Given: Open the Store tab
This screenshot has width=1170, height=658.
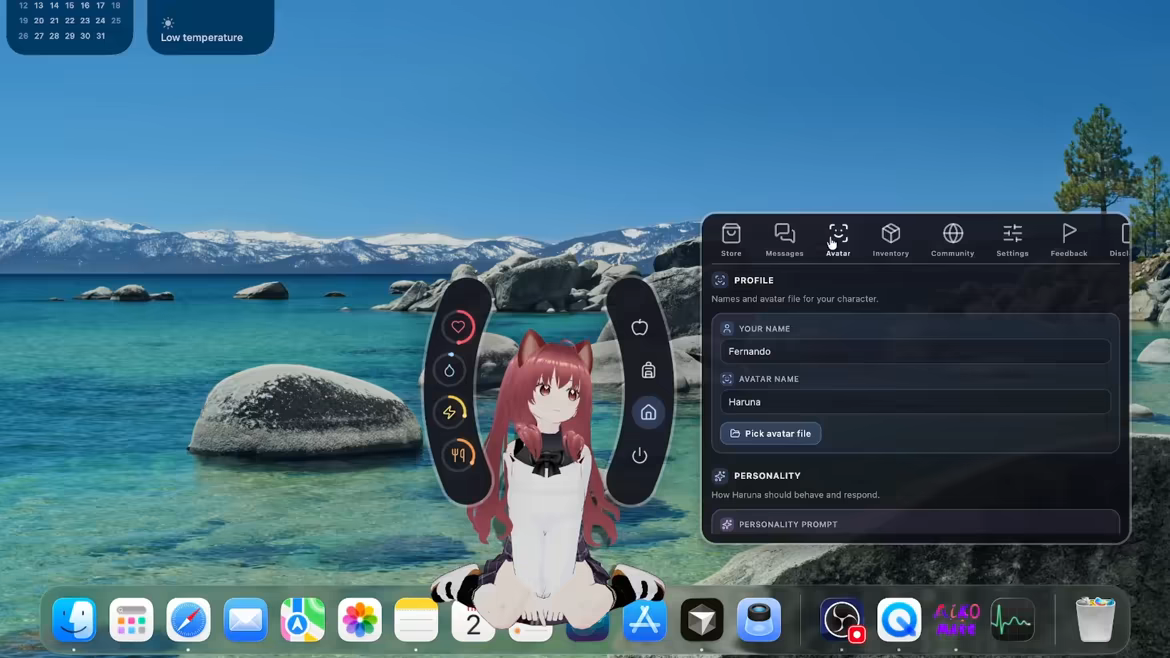Looking at the screenshot, I should (731, 240).
